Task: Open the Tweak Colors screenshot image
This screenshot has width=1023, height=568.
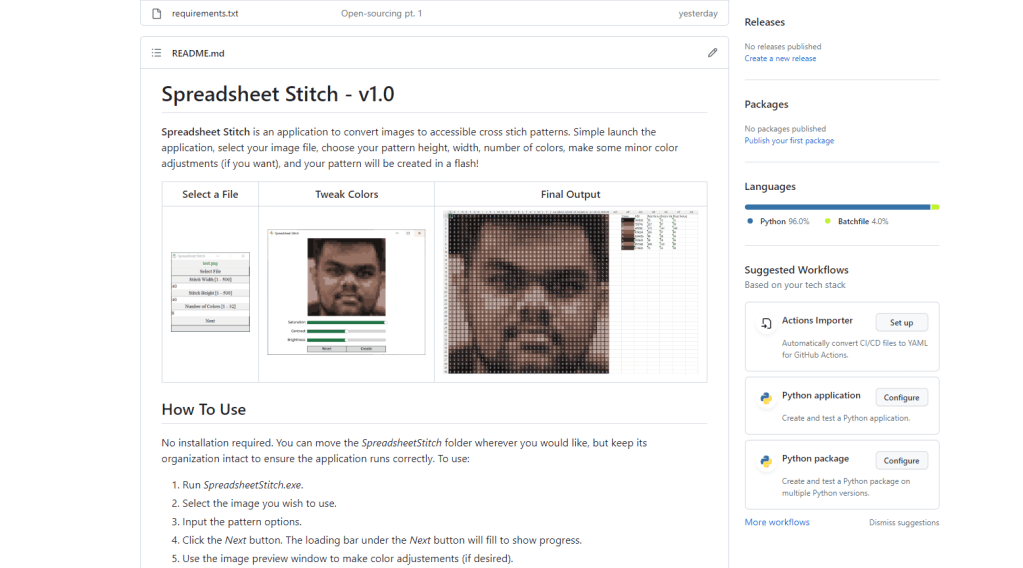Action: [346, 292]
